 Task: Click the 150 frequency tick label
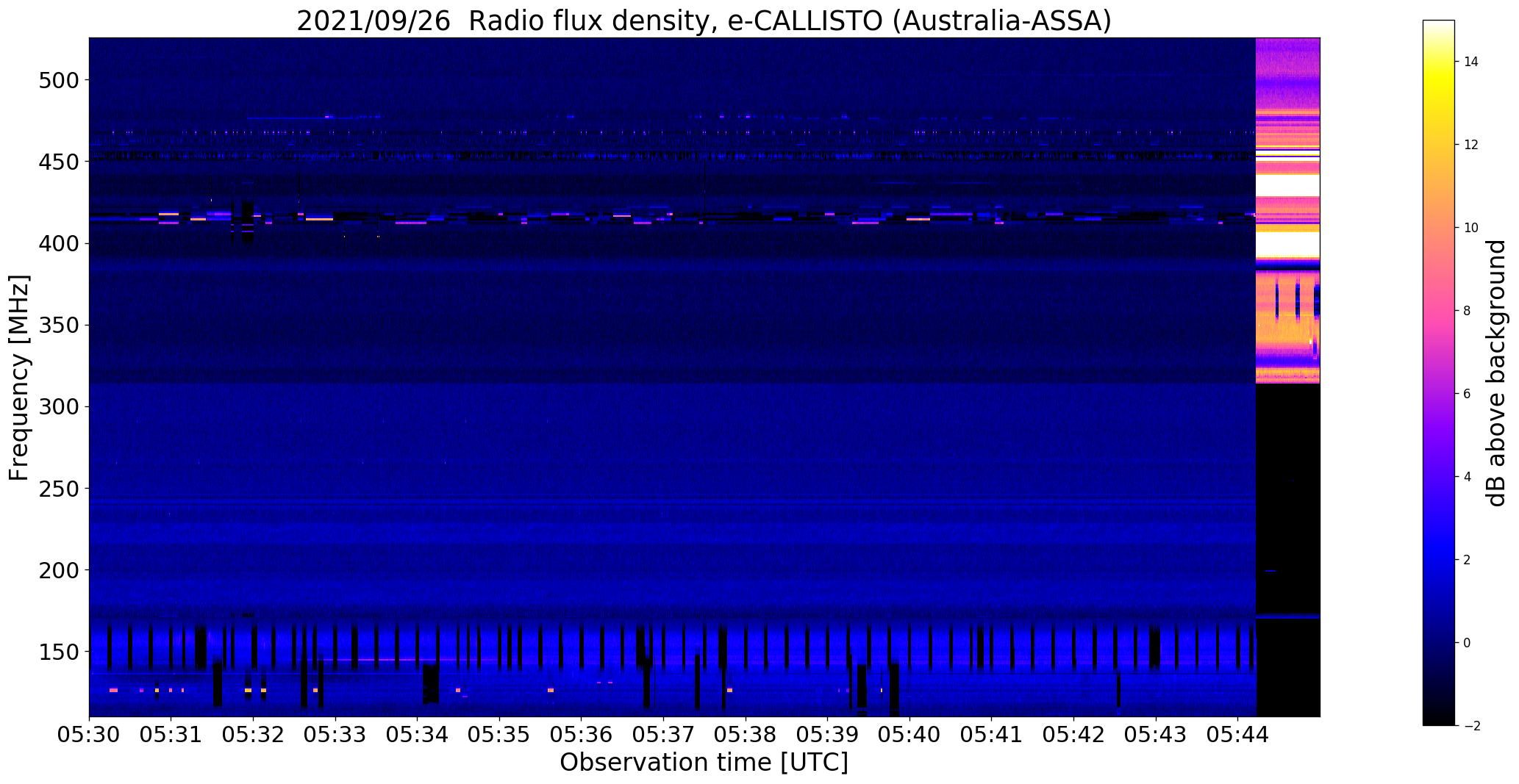point(58,652)
